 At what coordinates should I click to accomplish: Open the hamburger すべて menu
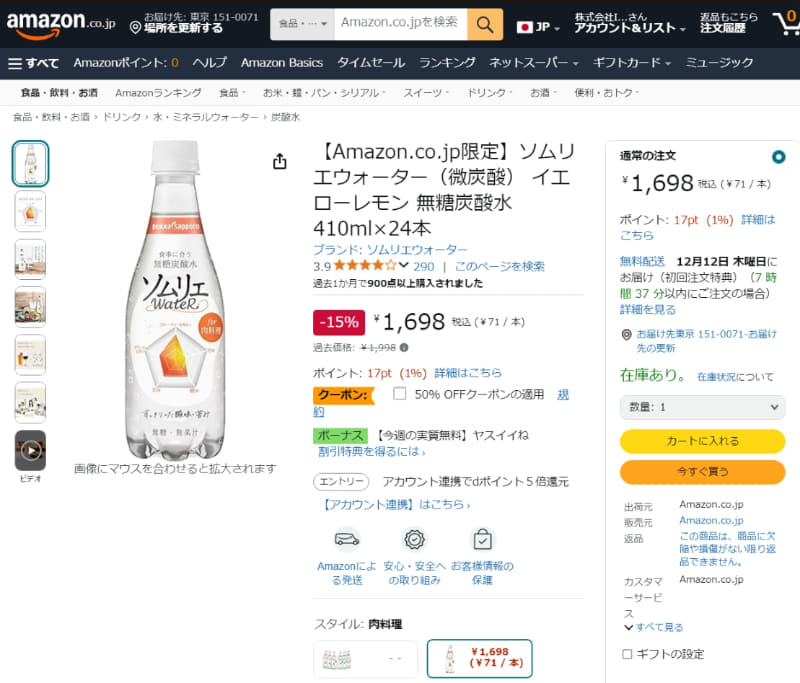[34, 63]
